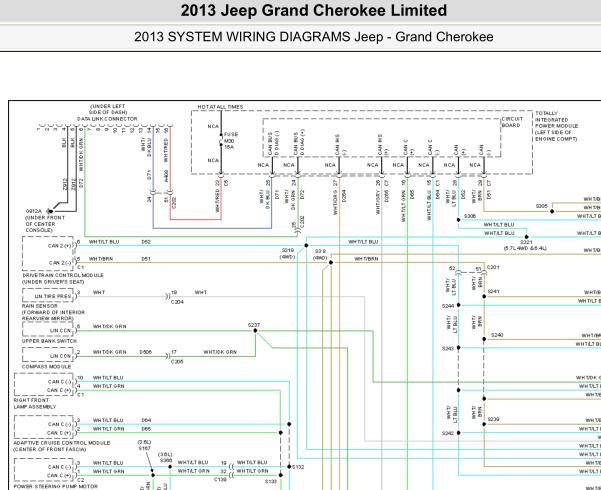Click the '(3.6L) S167' splice label
Image resolution: width=601 pixels, height=490 pixels.
pos(145,445)
